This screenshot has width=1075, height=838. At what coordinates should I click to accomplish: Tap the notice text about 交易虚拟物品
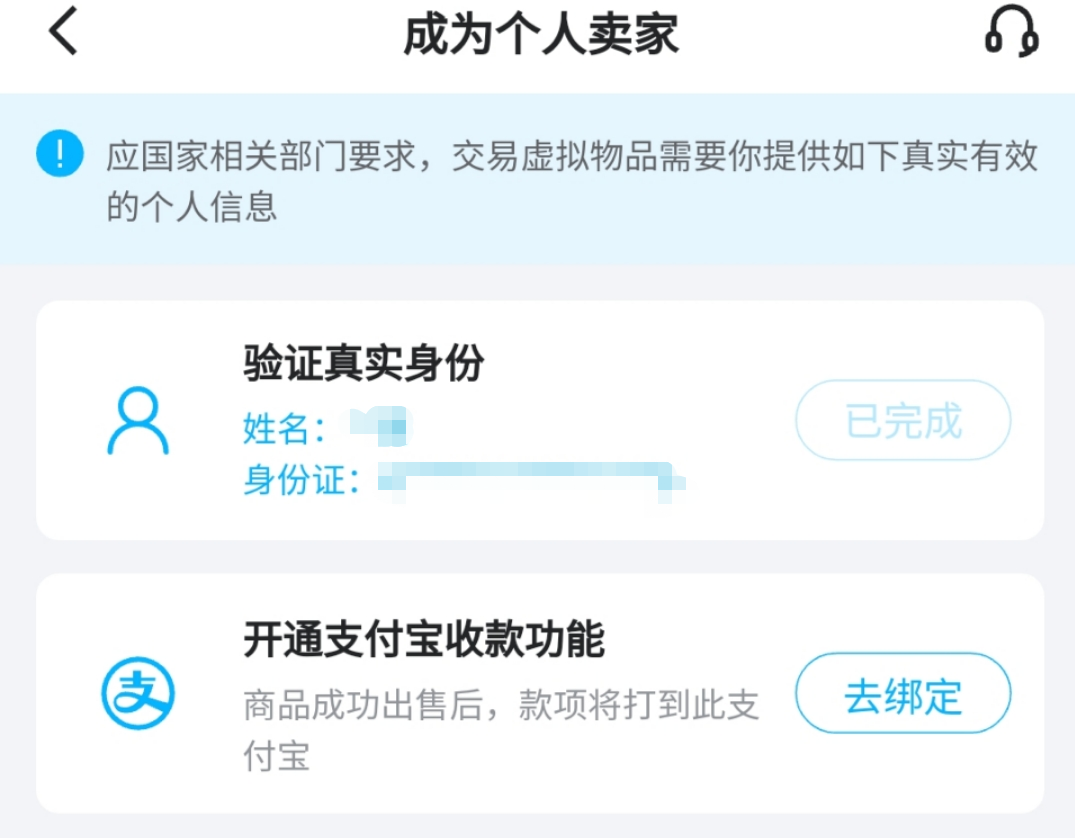coord(572,156)
